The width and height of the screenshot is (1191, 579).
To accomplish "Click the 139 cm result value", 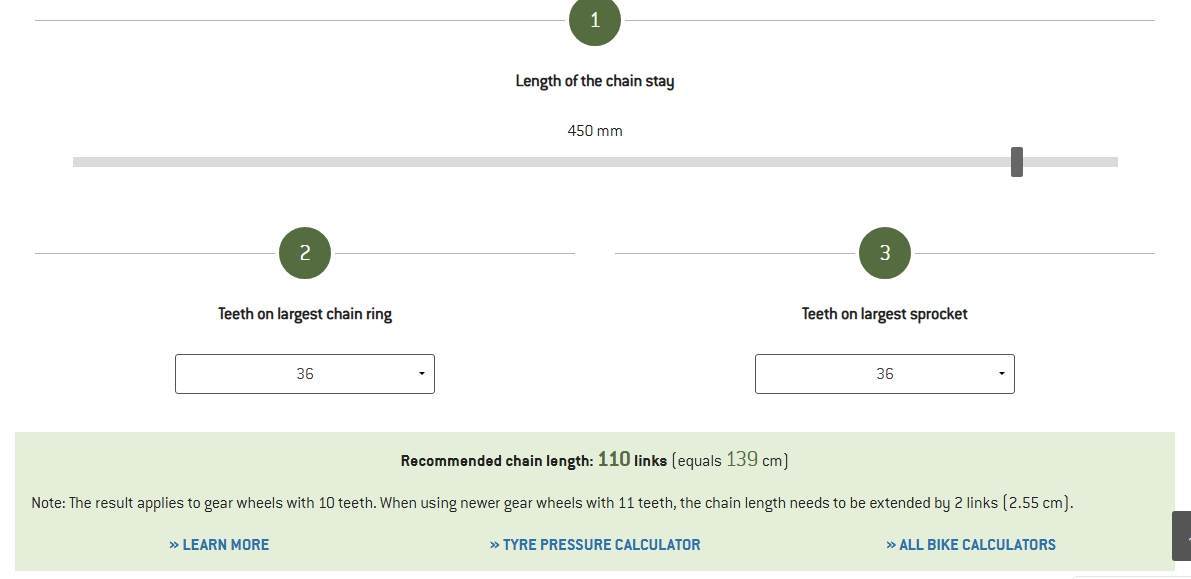I will (x=756, y=460).
